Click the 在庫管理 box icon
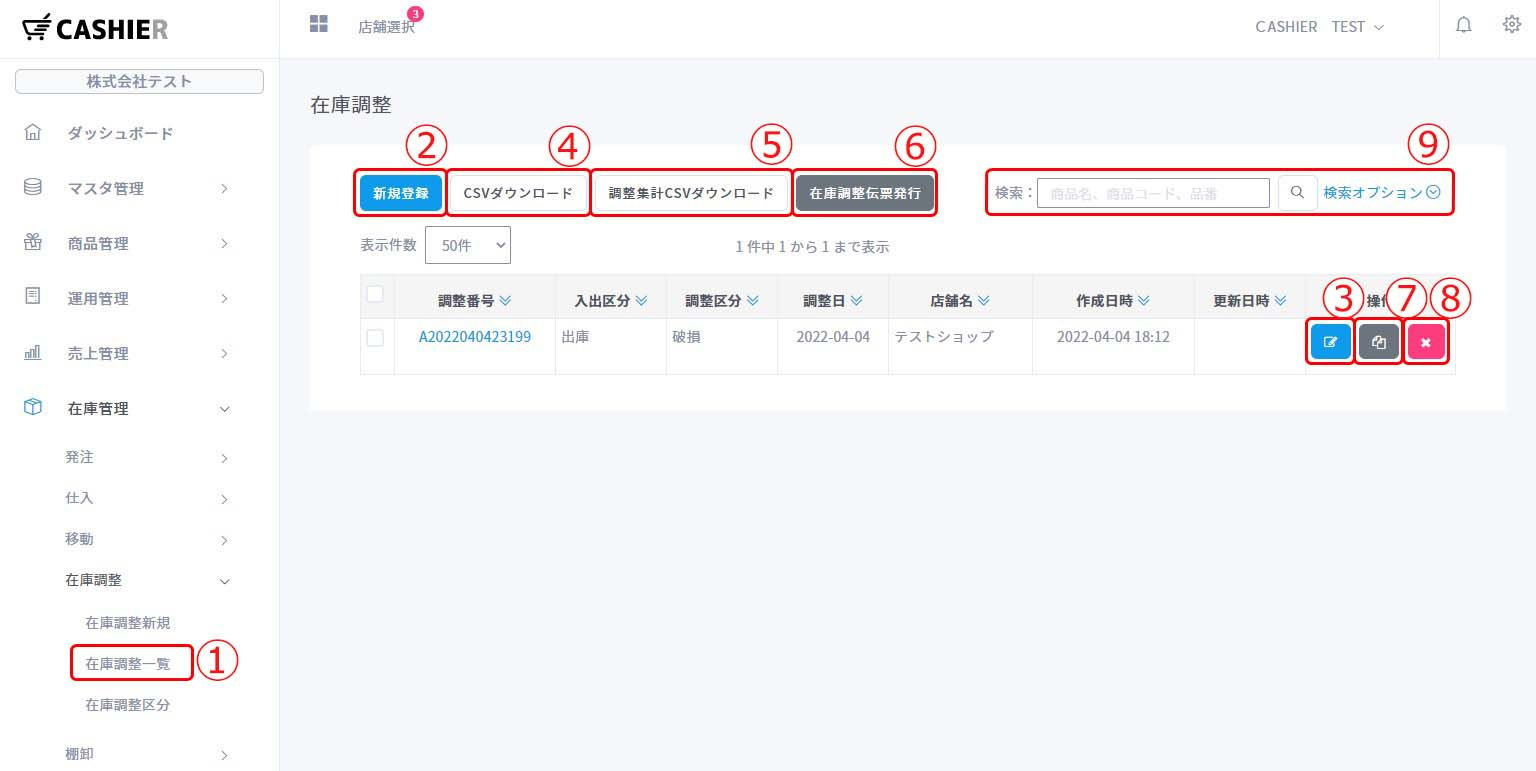This screenshot has width=1536, height=771. pos(33,407)
